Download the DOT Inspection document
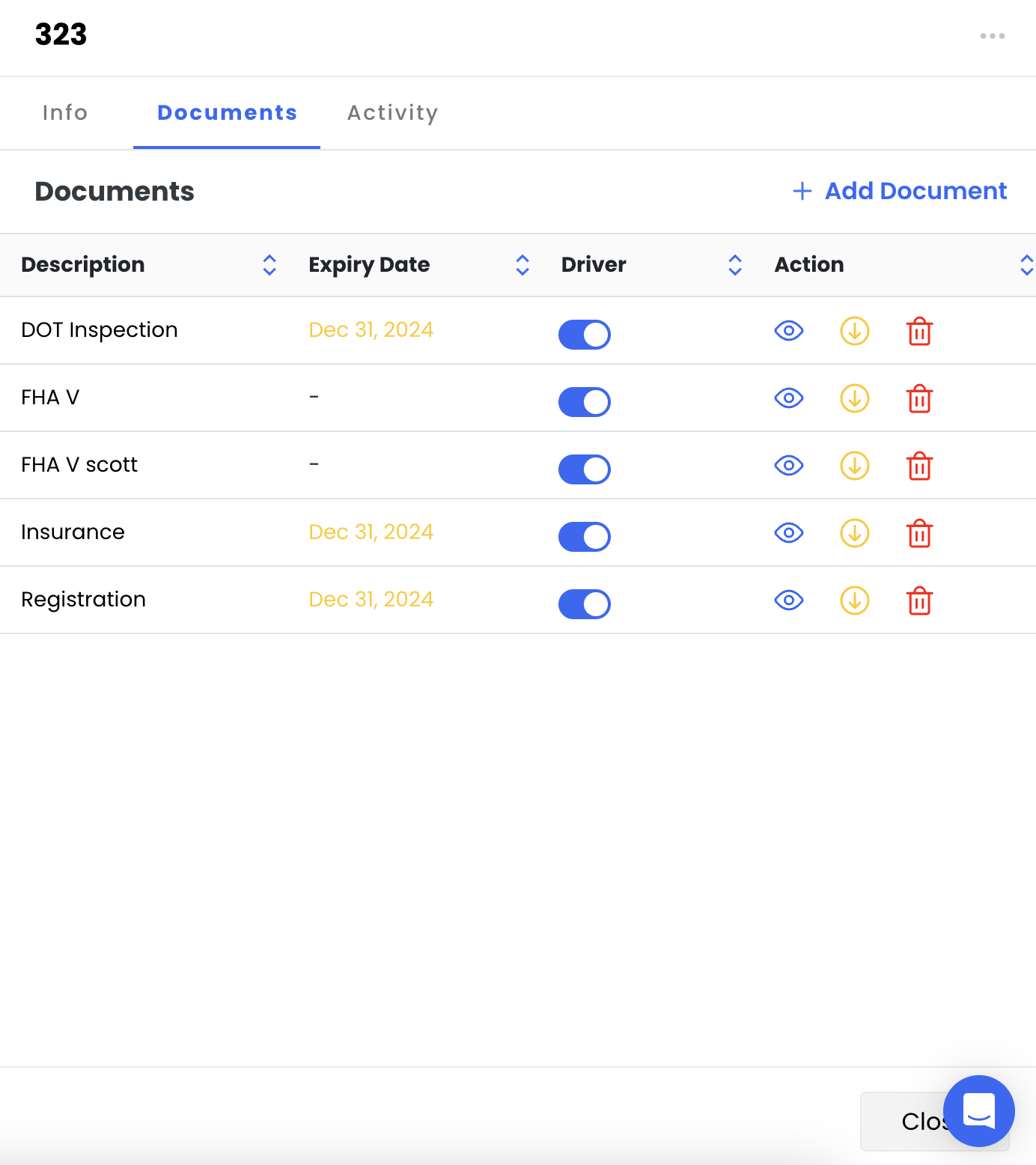The height and width of the screenshot is (1165, 1036). (x=854, y=331)
